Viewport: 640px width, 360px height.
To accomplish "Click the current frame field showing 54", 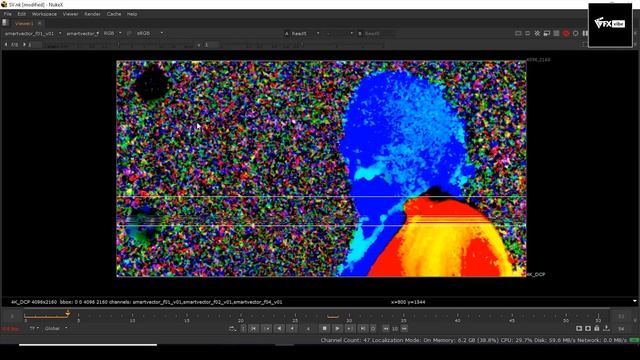I will point(621,329).
